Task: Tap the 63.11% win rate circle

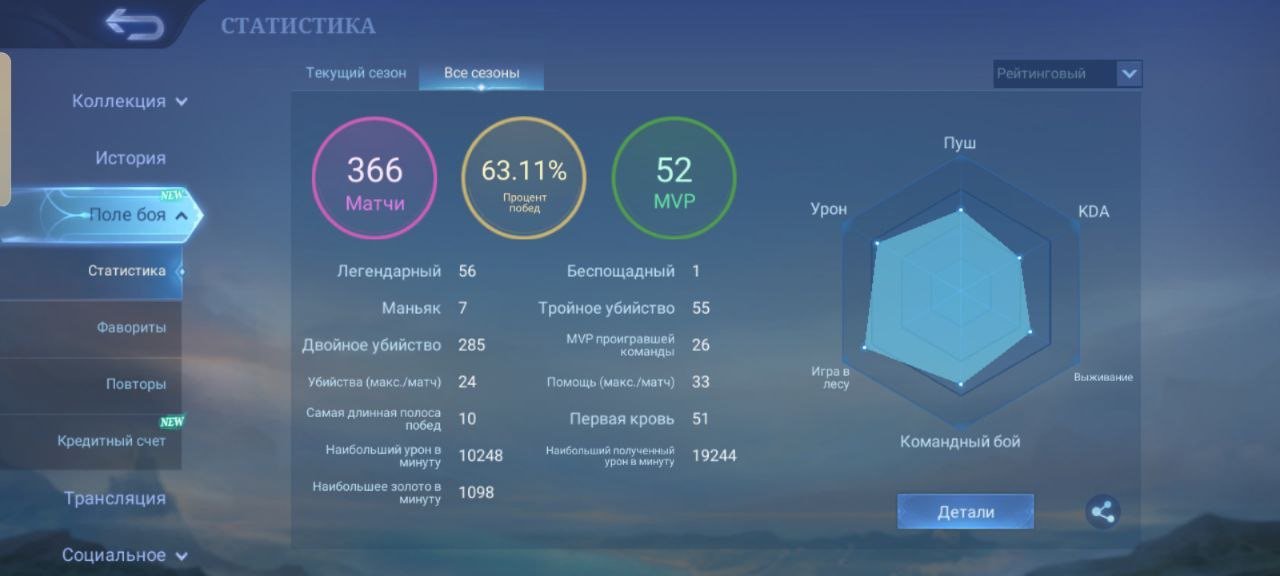Action: [524, 179]
